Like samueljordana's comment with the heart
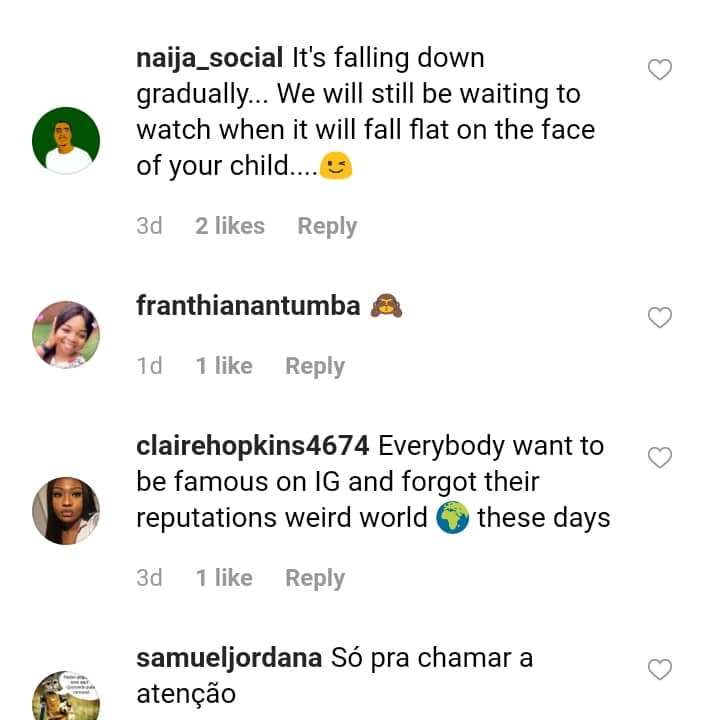 click(x=659, y=670)
